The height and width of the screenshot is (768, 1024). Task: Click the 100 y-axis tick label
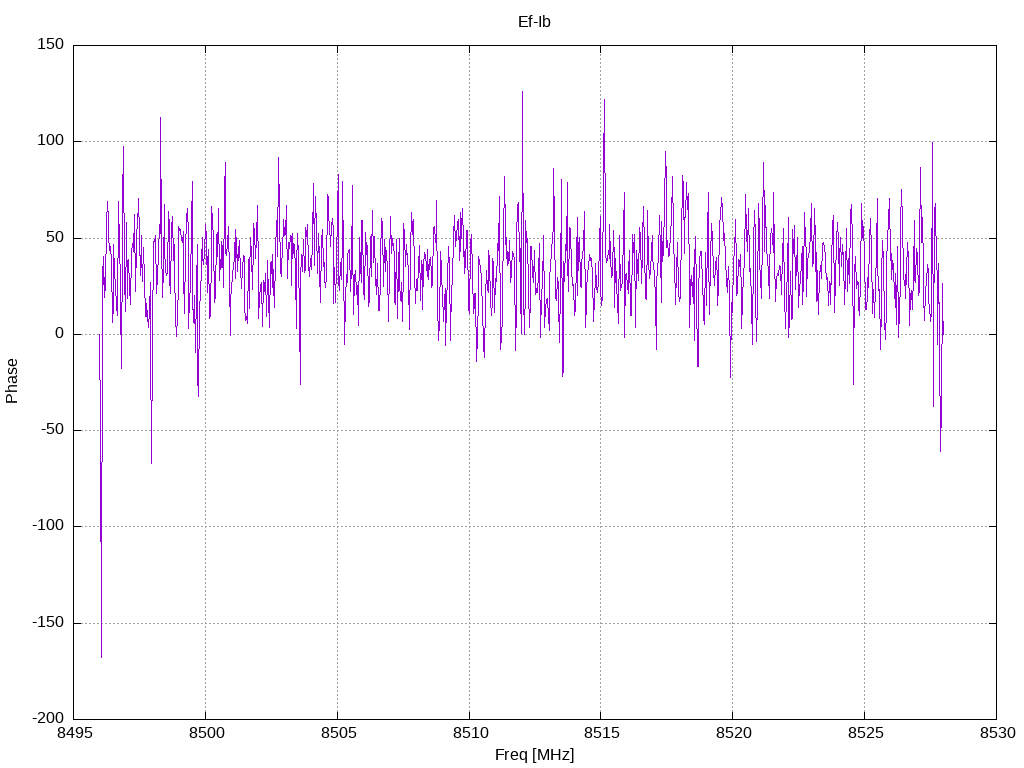coord(51,140)
